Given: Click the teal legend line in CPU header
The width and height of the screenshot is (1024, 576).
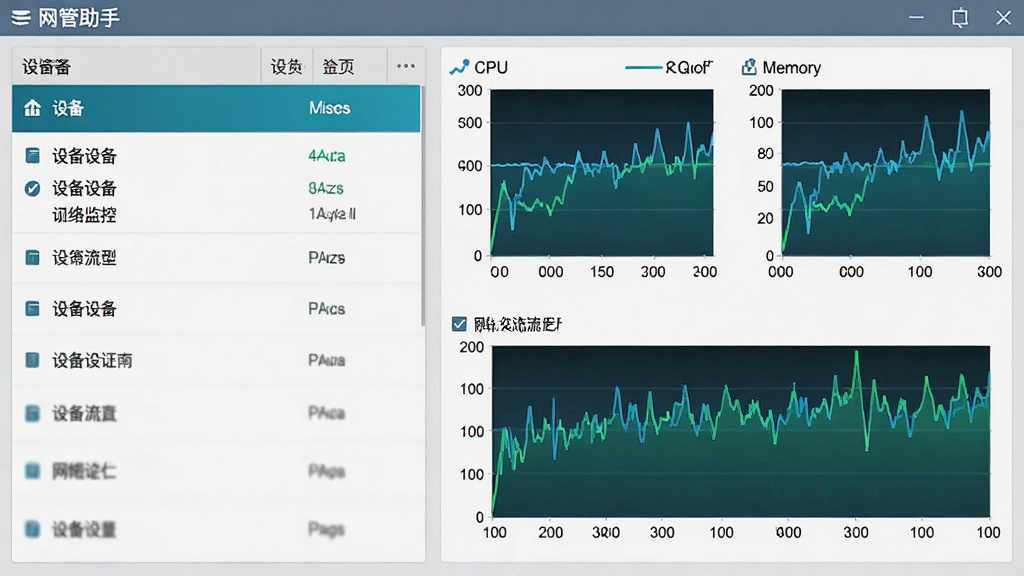Looking at the screenshot, I should pyautogui.click(x=643, y=67).
